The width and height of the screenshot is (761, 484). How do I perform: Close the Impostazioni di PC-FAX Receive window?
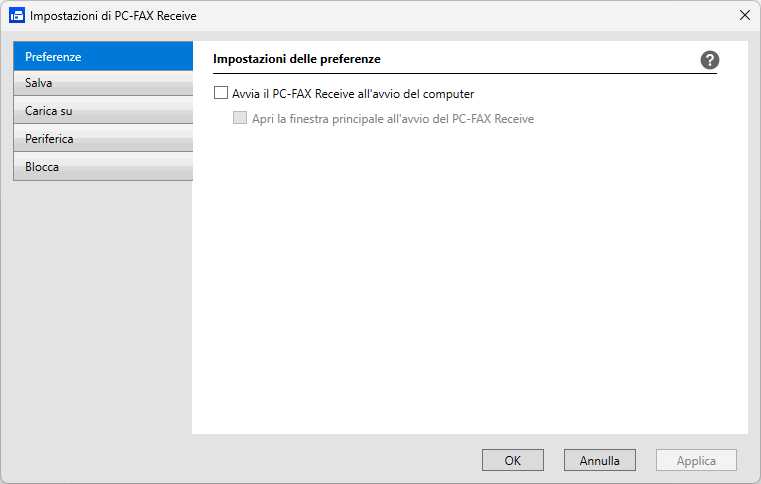click(744, 16)
